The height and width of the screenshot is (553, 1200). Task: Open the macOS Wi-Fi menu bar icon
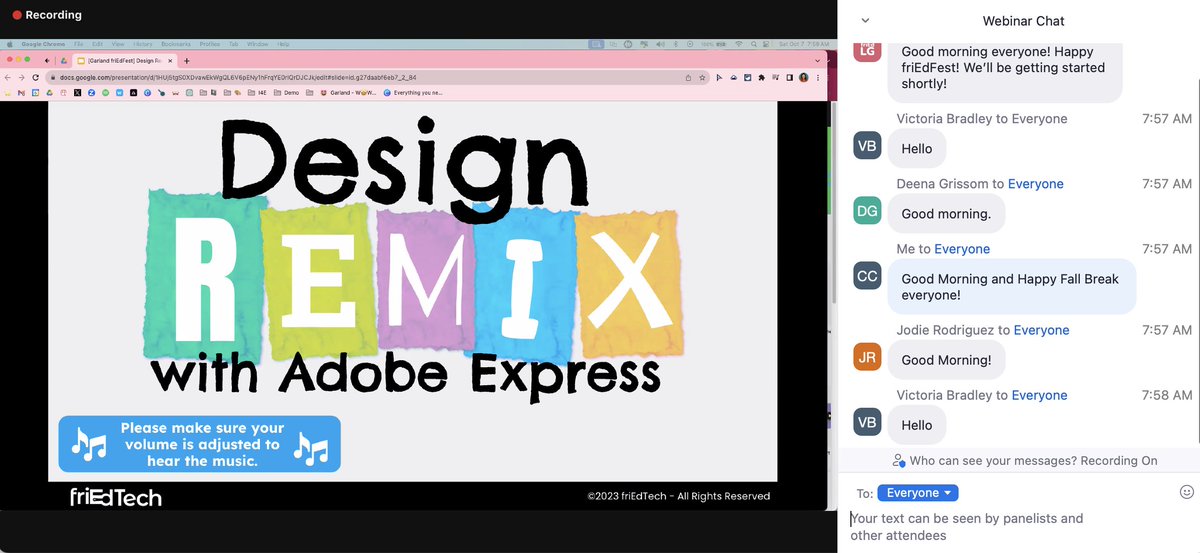click(x=739, y=44)
